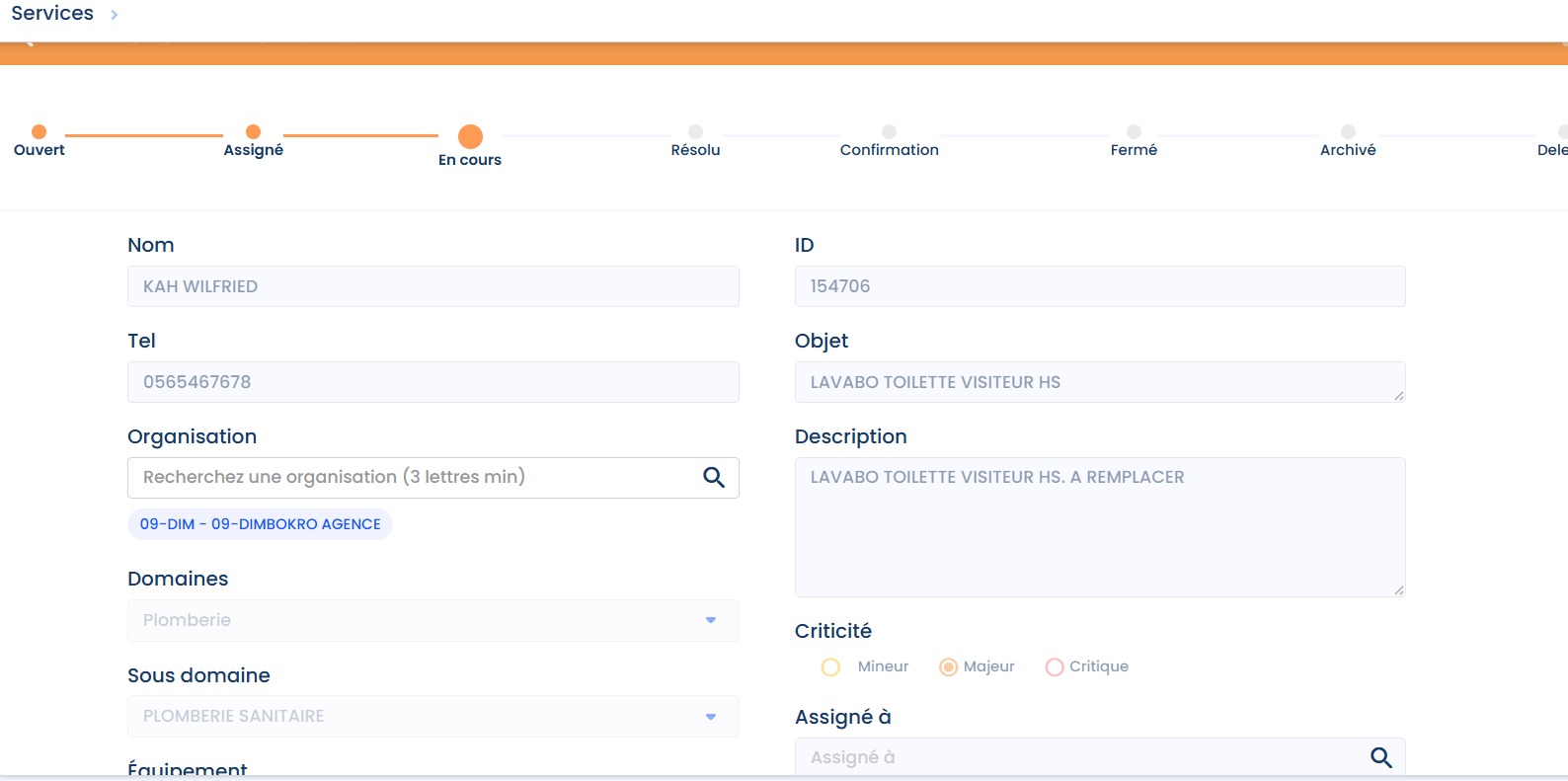Click the 09-DIMBOKRO AGENCE organisation tag
Screen dimensions: 1568x781
(260, 524)
